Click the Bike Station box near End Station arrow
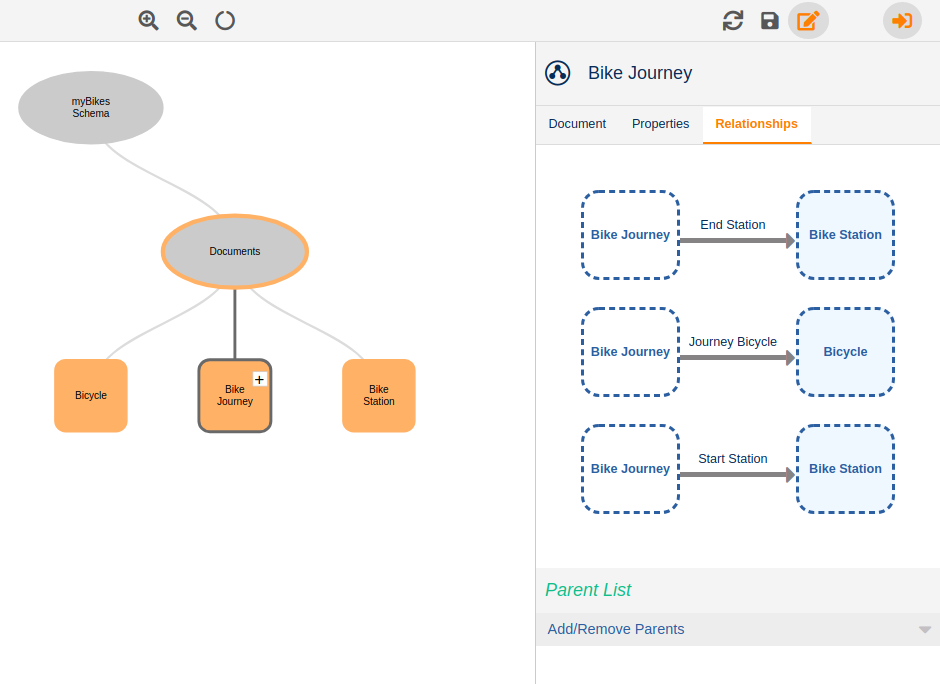Viewport: 940px width, 684px height. [x=845, y=235]
